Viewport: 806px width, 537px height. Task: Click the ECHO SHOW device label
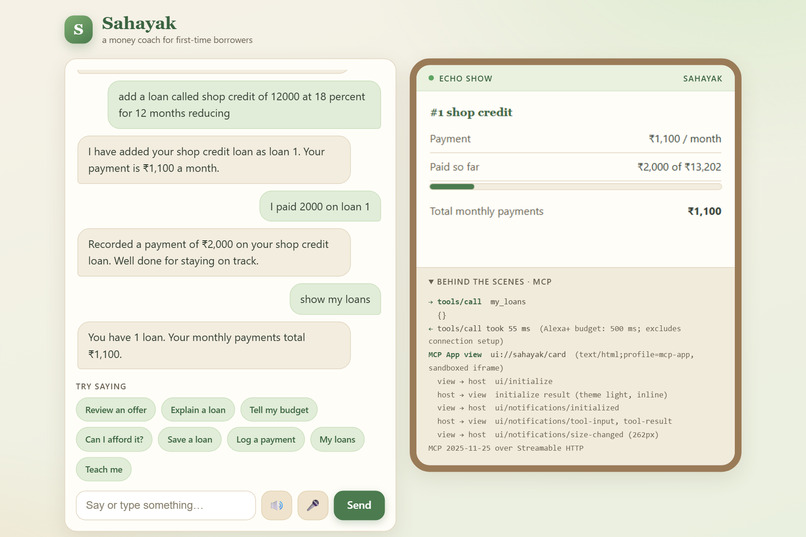click(x=466, y=79)
